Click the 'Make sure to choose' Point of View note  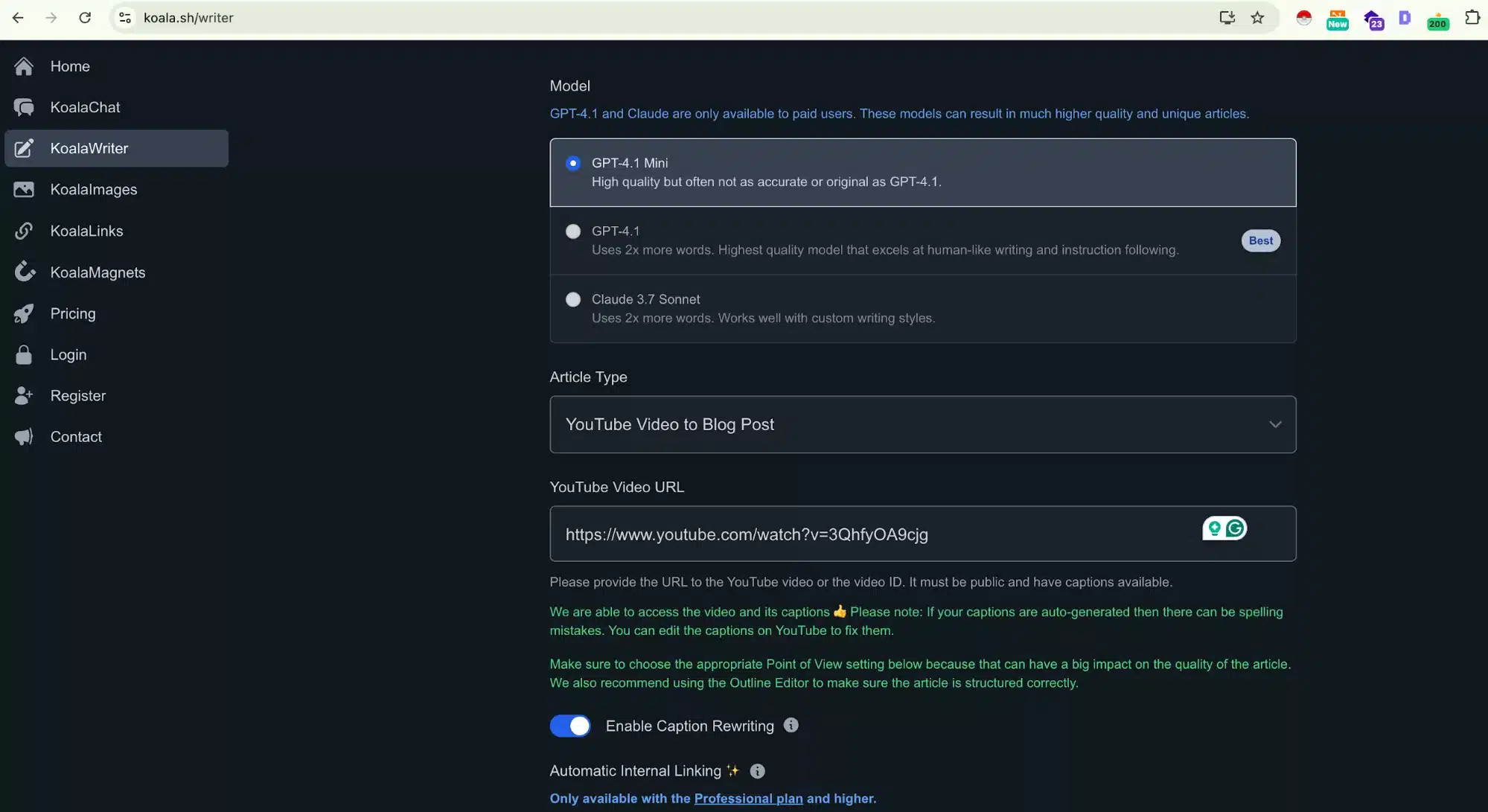pyautogui.click(x=920, y=673)
